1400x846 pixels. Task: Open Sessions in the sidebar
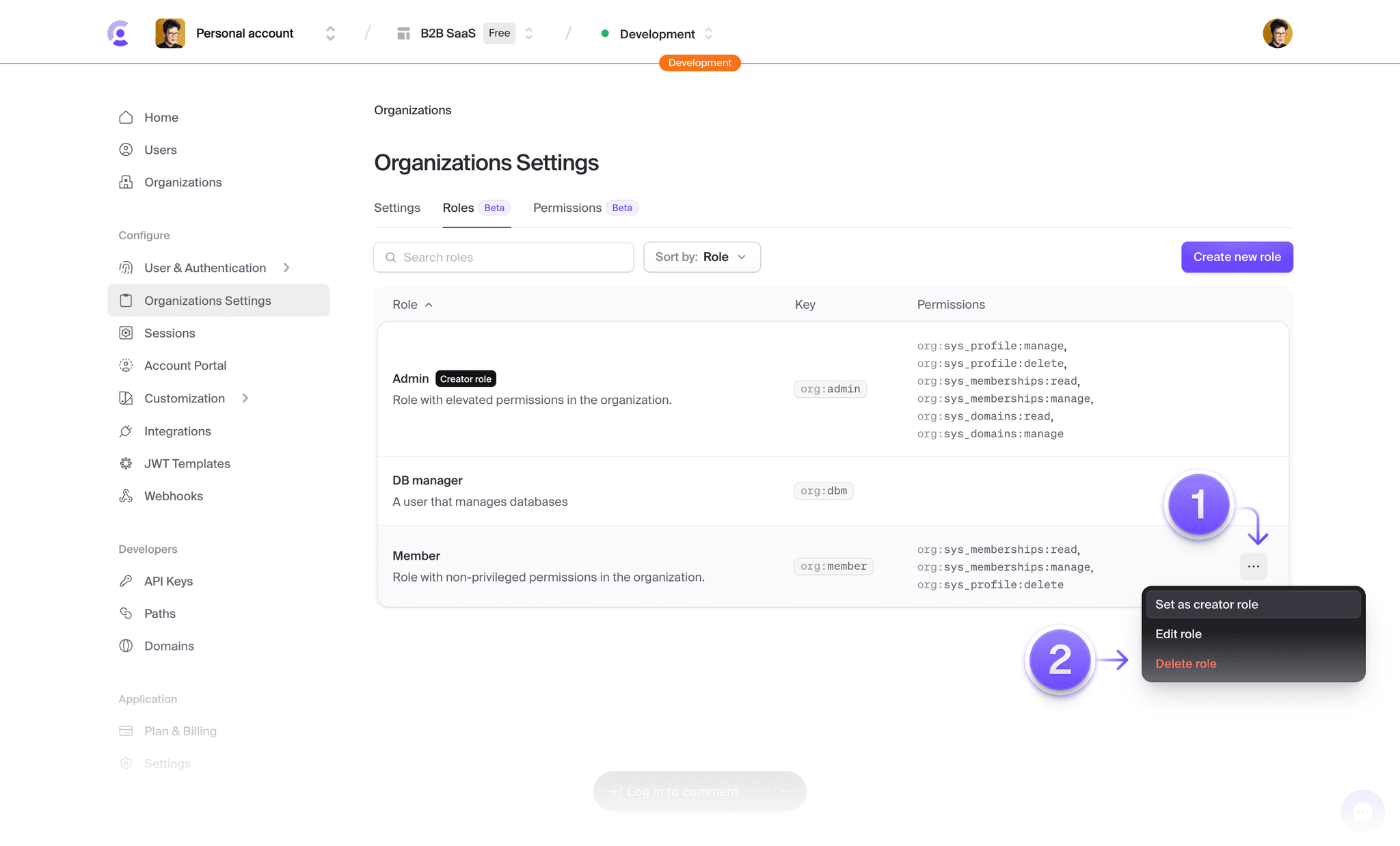tap(170, 333)
